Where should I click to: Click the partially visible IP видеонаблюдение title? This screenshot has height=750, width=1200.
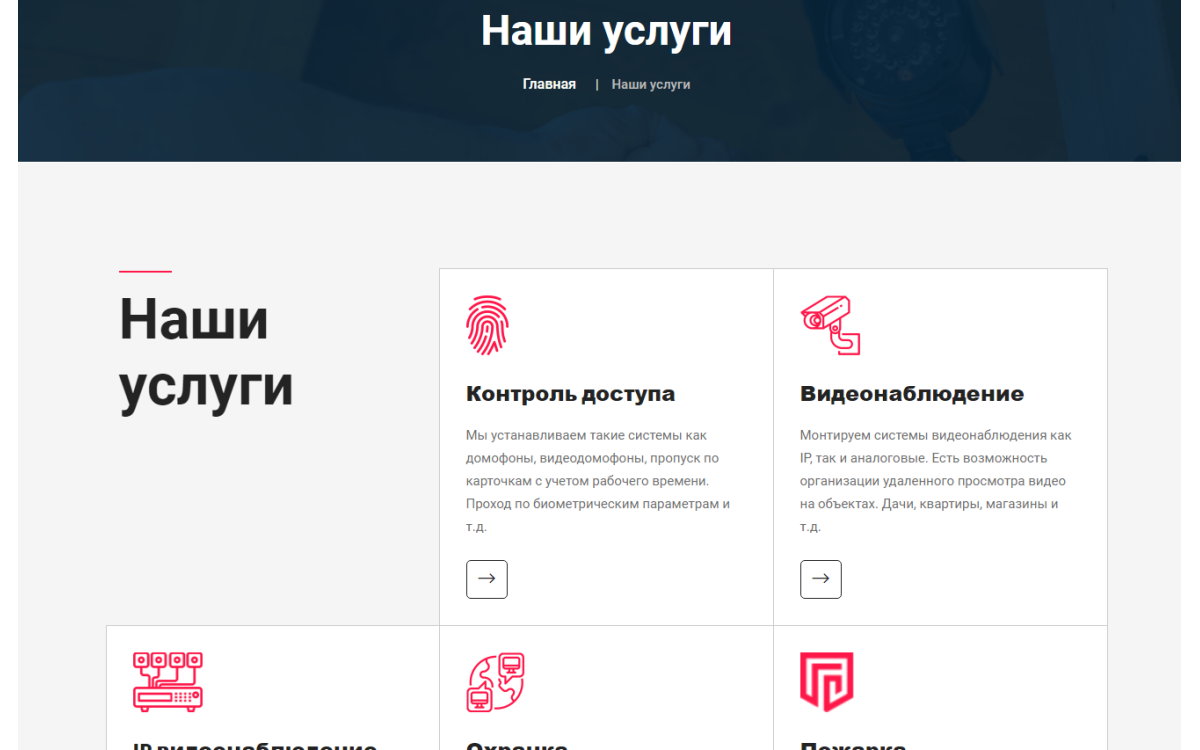255,745
